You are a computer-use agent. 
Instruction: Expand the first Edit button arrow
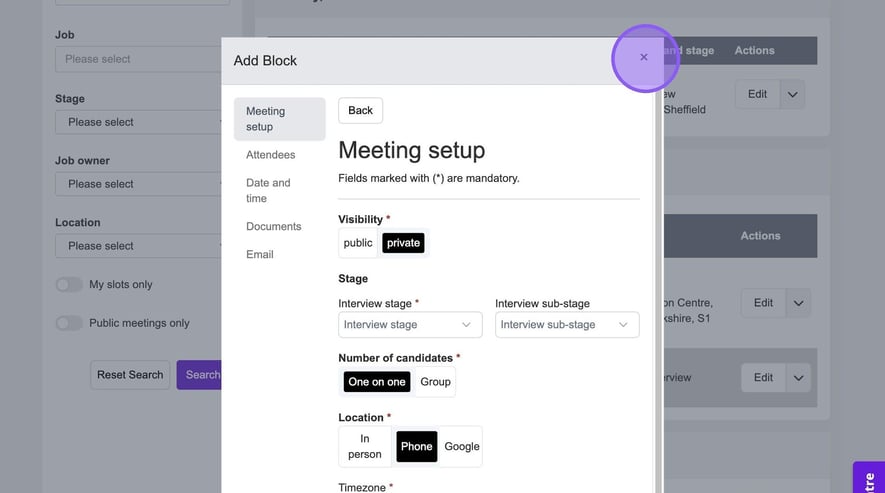[x=792, y=95]
